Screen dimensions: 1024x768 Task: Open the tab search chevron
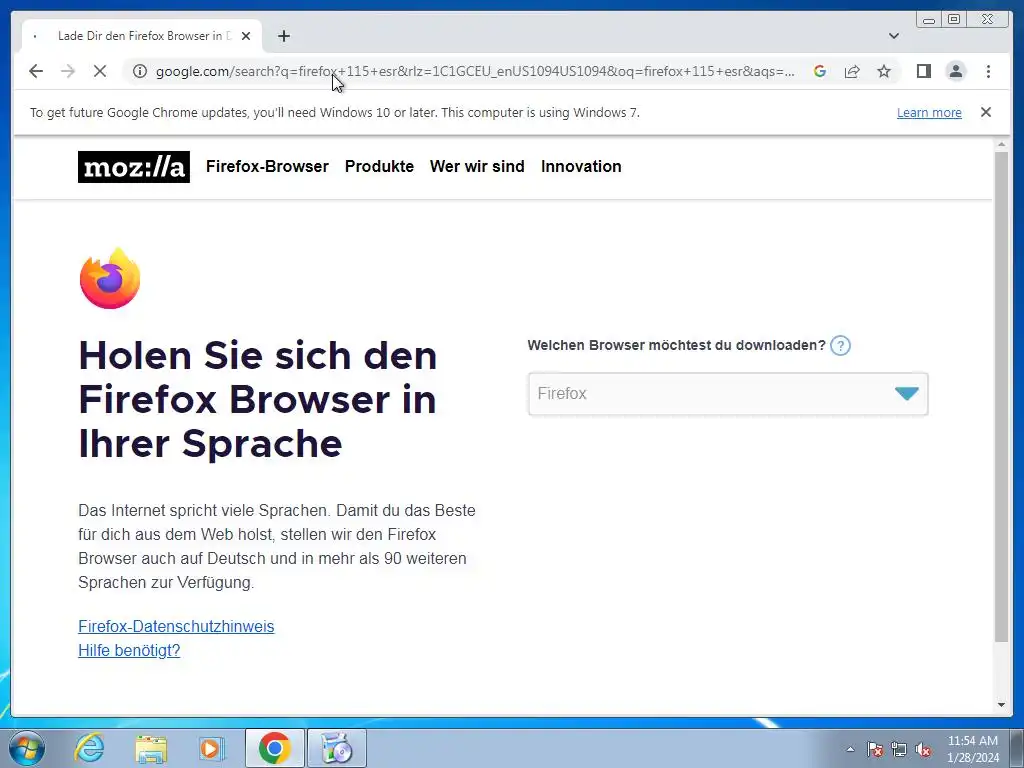(x=894, y=36)
